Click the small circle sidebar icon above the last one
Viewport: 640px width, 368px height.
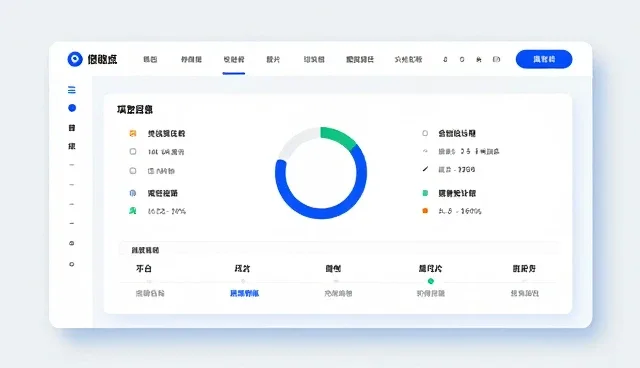71,243
